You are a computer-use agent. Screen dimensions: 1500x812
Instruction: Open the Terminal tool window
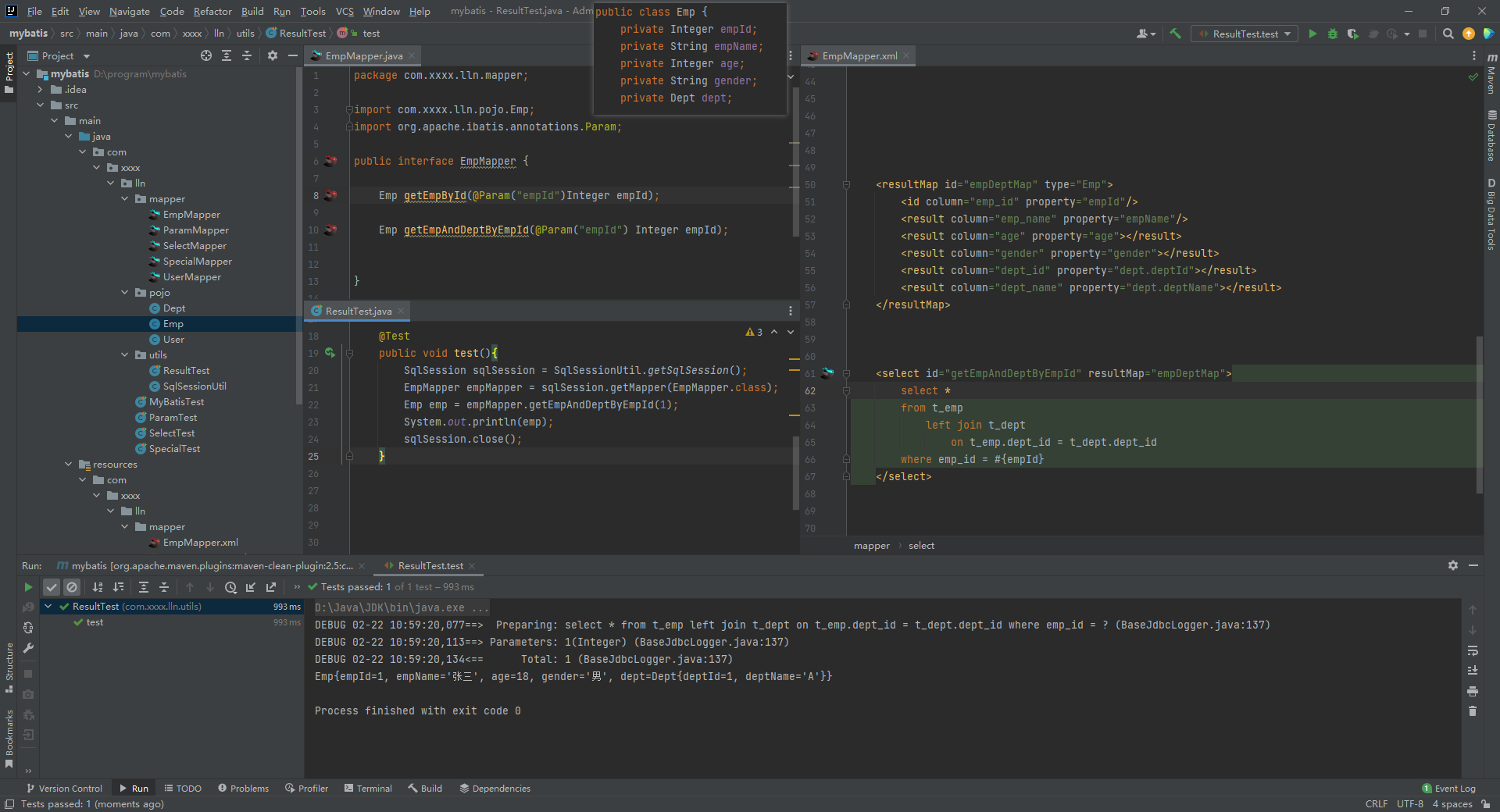tap(368, 789)
